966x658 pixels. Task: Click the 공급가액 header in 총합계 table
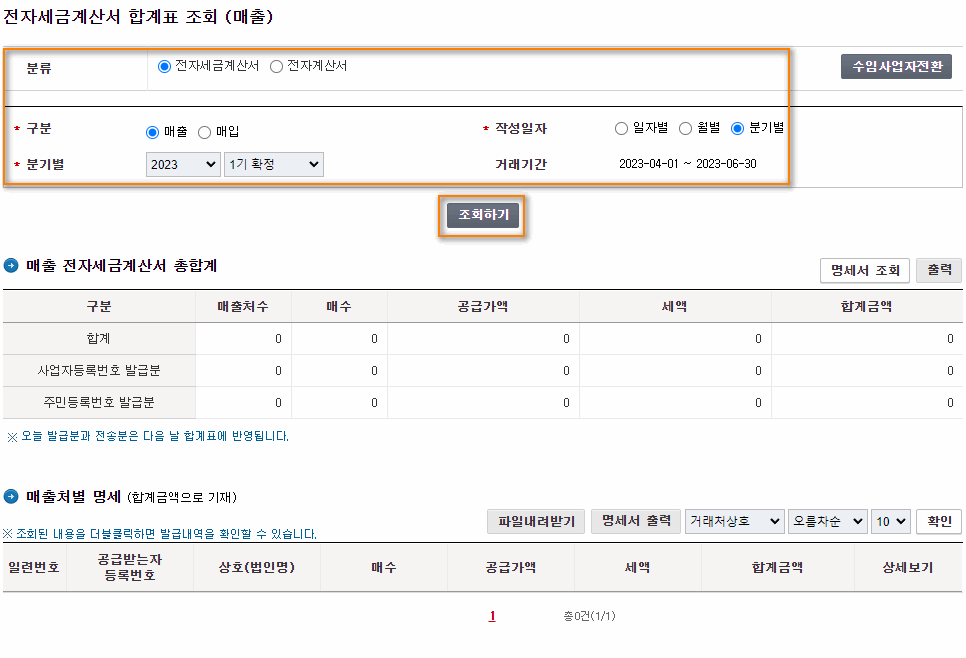click(x=483, y=306)
